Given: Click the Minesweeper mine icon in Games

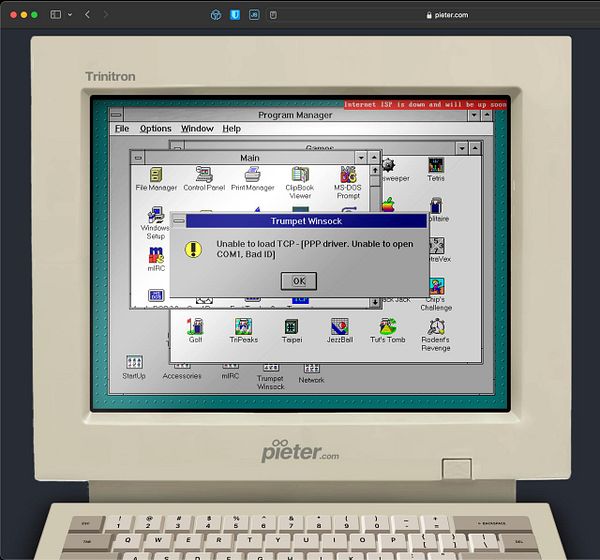Looking at the screenshot, I should pyautogui.click(x=388, y=165).
